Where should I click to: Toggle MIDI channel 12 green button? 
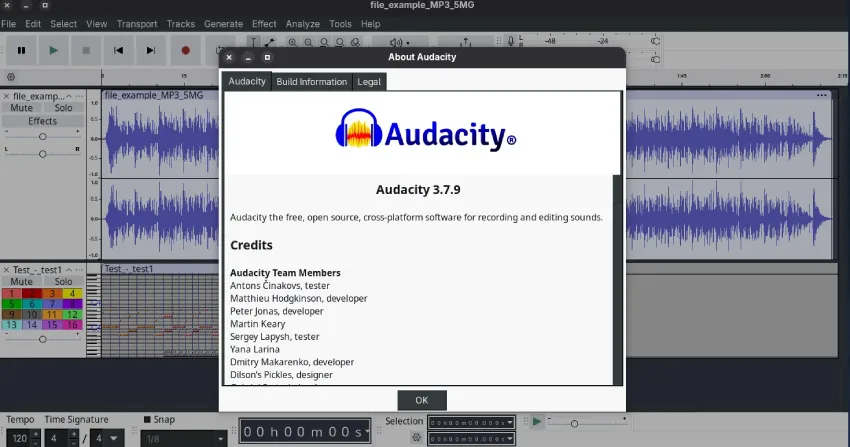[72, 314]
